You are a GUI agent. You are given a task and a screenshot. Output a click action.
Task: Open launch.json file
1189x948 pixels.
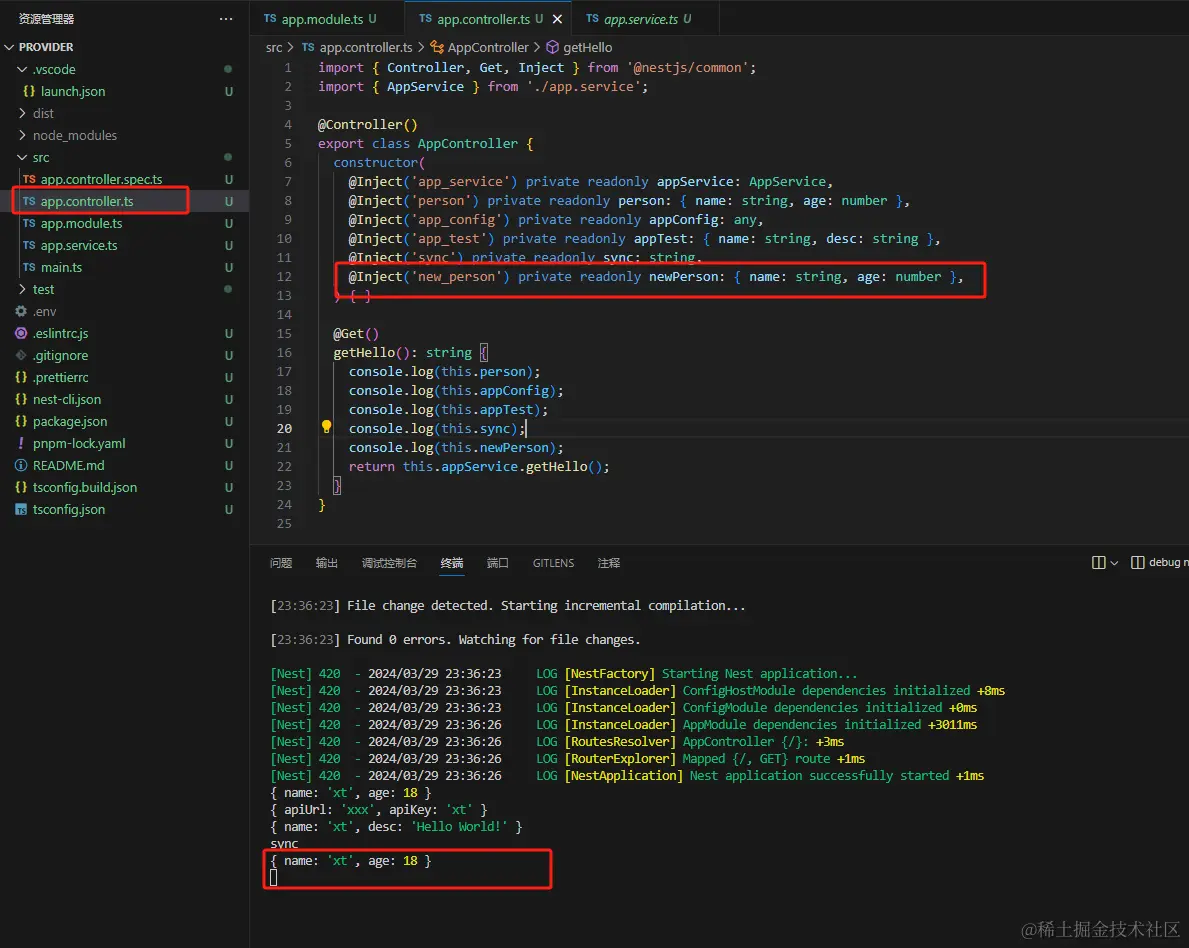click(x=73, y=91)
